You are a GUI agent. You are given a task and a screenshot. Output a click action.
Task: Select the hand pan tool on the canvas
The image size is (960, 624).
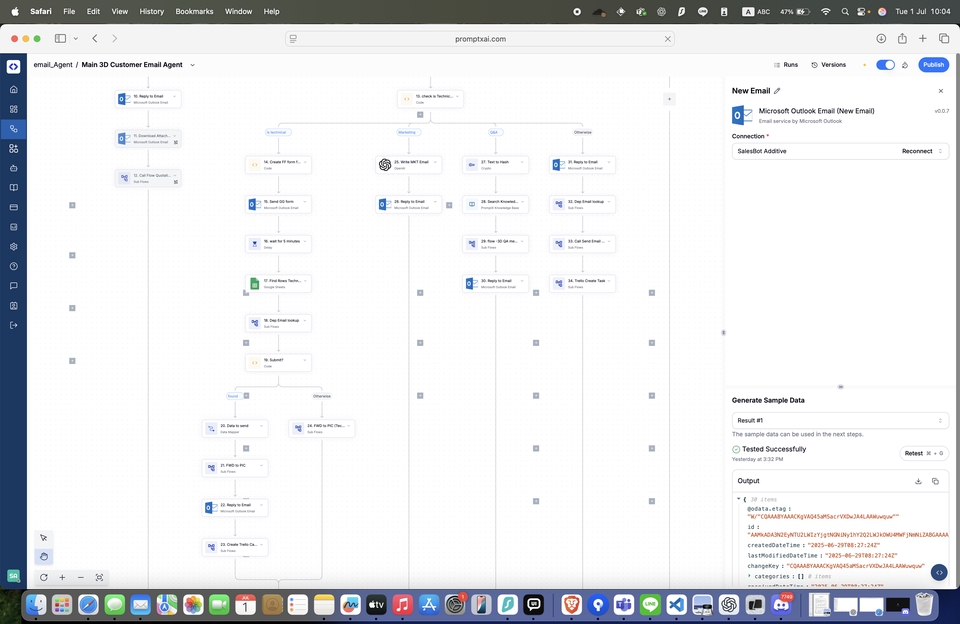pyautogui.click(x=42, y=557)
